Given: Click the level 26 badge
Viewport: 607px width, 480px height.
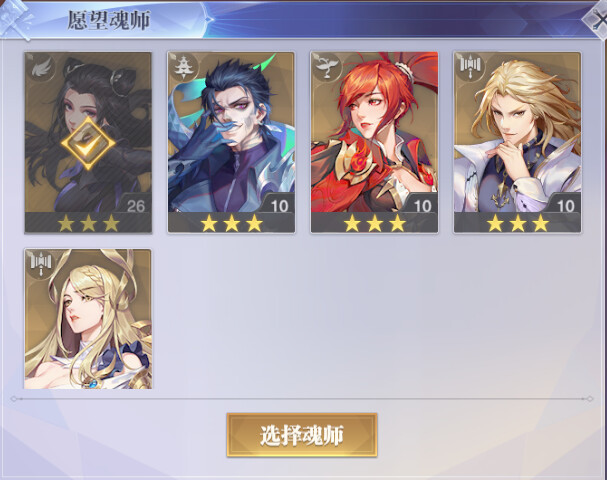Looking at the screenshot, I should (135, 205).
